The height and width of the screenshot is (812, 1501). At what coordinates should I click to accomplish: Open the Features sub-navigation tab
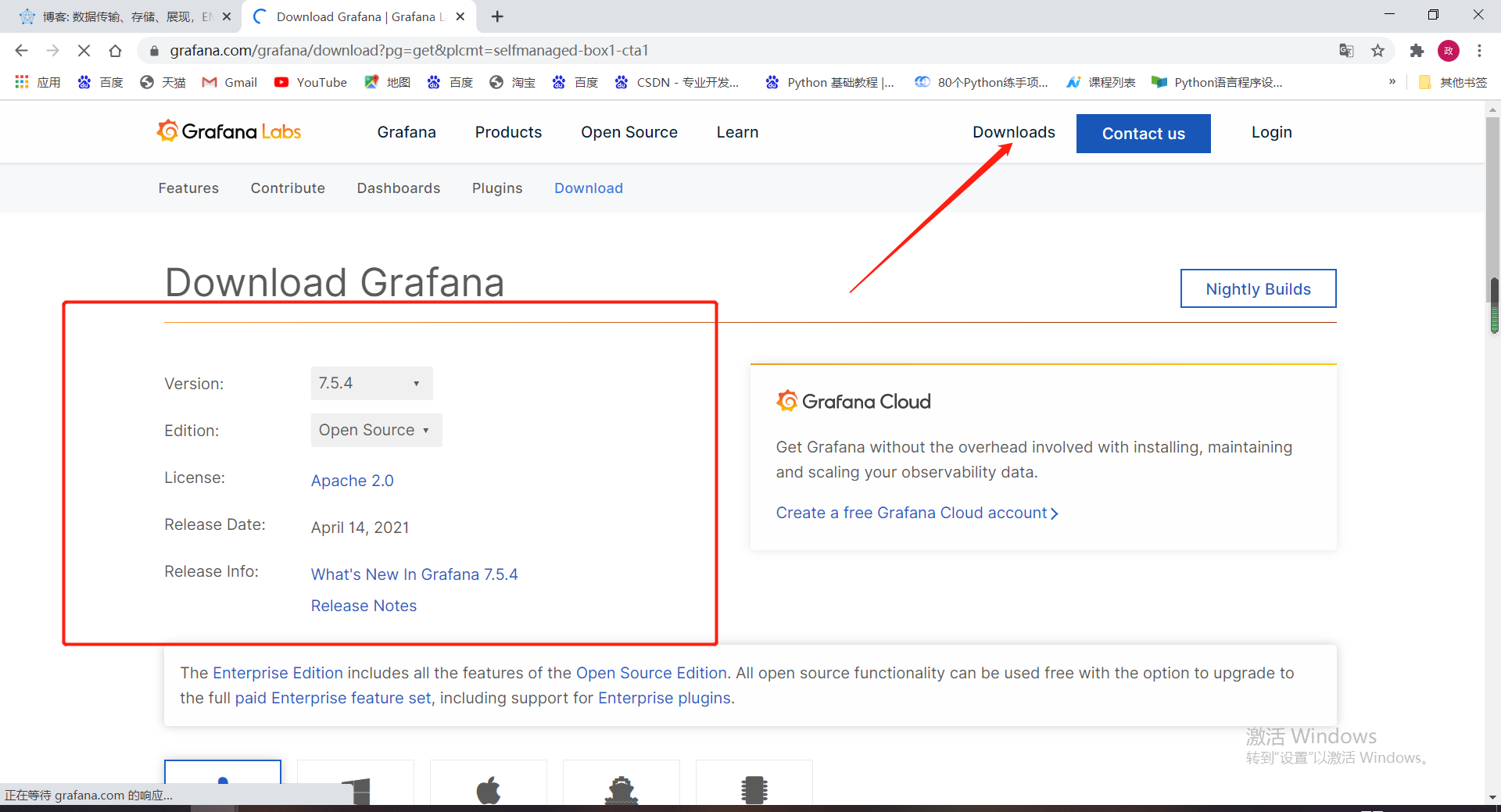pyautogui.click(x=188, y=188)
